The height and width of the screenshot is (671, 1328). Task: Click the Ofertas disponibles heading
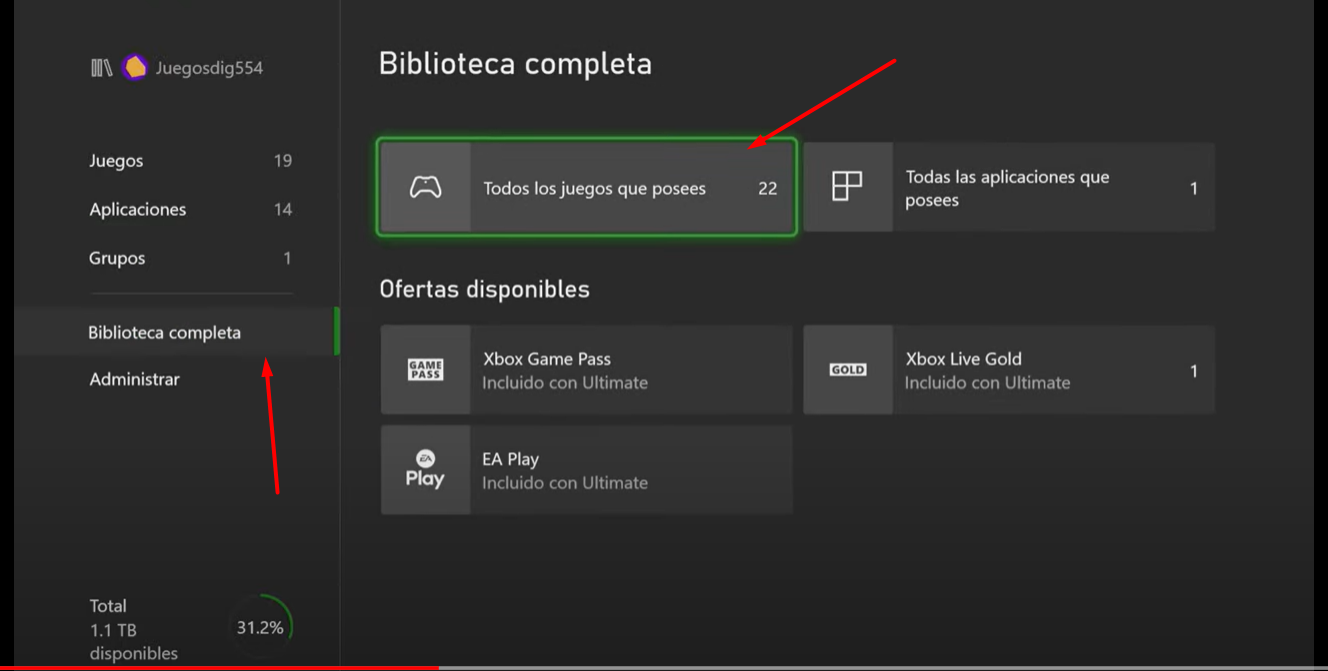(484, 289)
